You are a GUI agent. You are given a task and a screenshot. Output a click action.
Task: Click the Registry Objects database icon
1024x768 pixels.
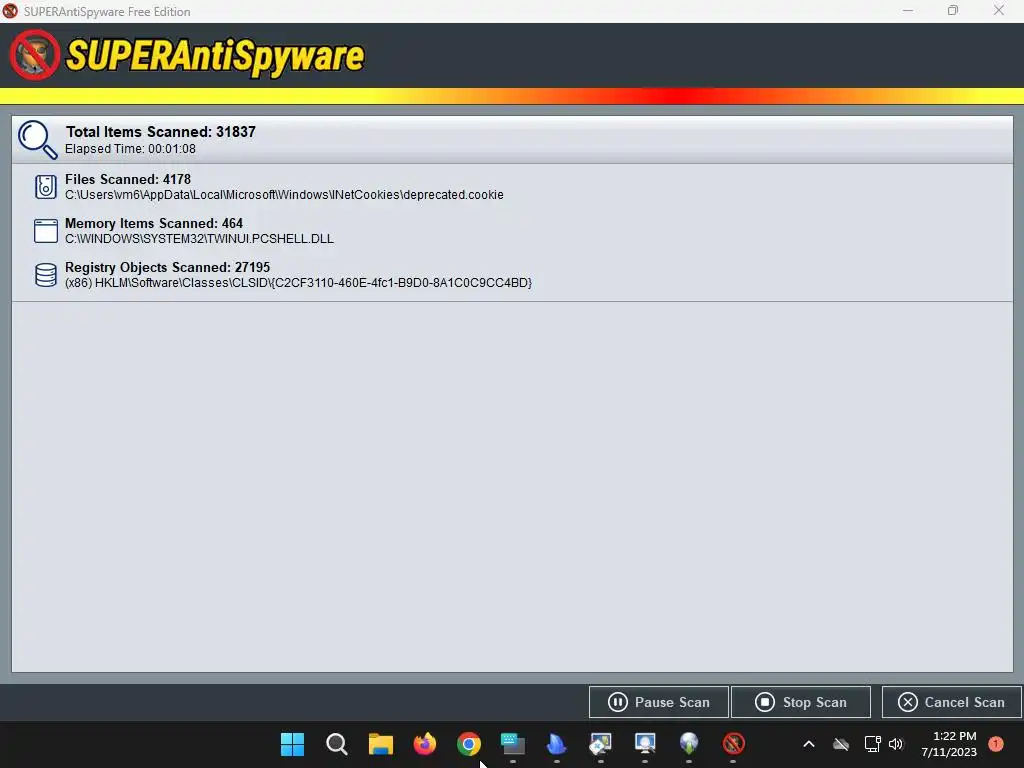point(46,274)
